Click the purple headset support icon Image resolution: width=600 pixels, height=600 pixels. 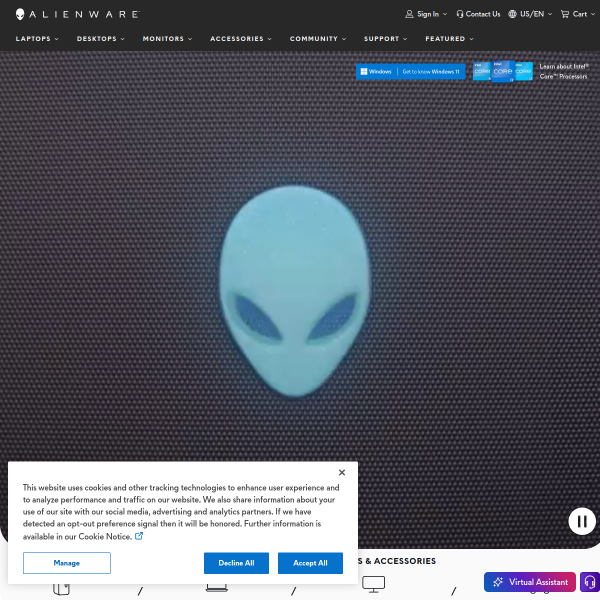[590, 582]
